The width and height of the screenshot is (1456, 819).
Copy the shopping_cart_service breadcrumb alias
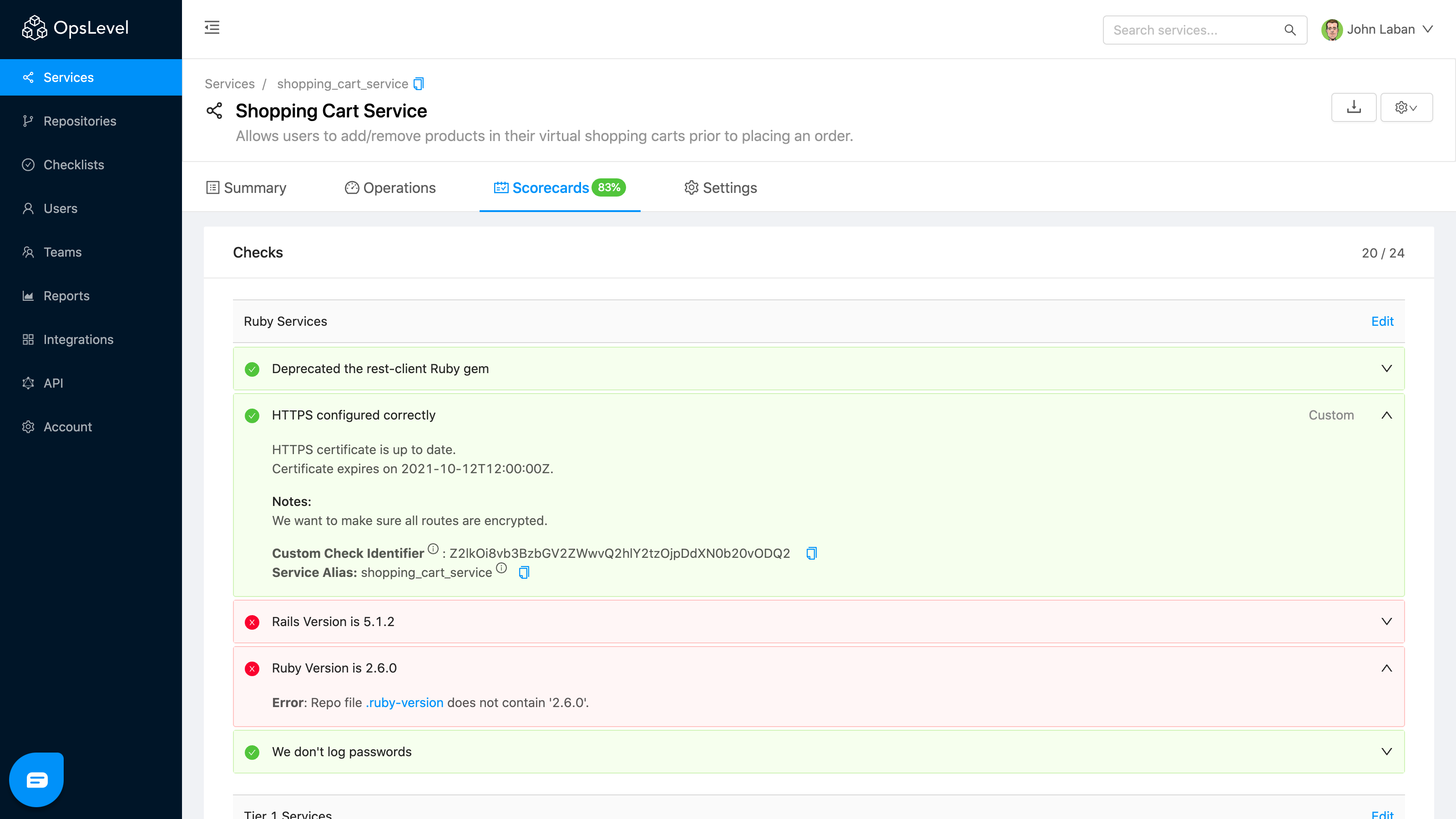click(x=419, y=84)
